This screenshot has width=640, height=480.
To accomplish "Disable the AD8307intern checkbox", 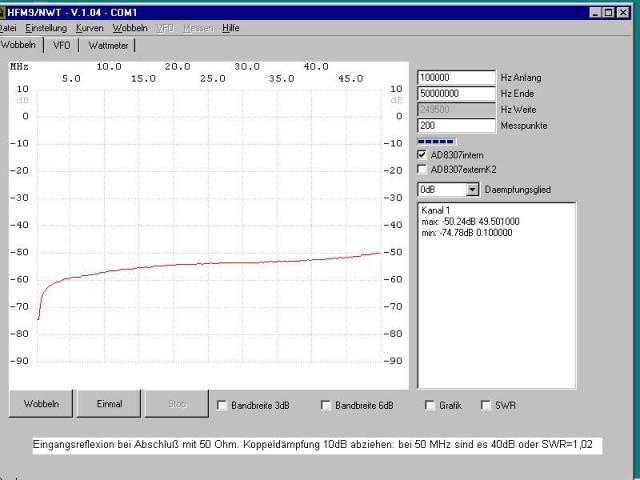I will click(422, 155).
